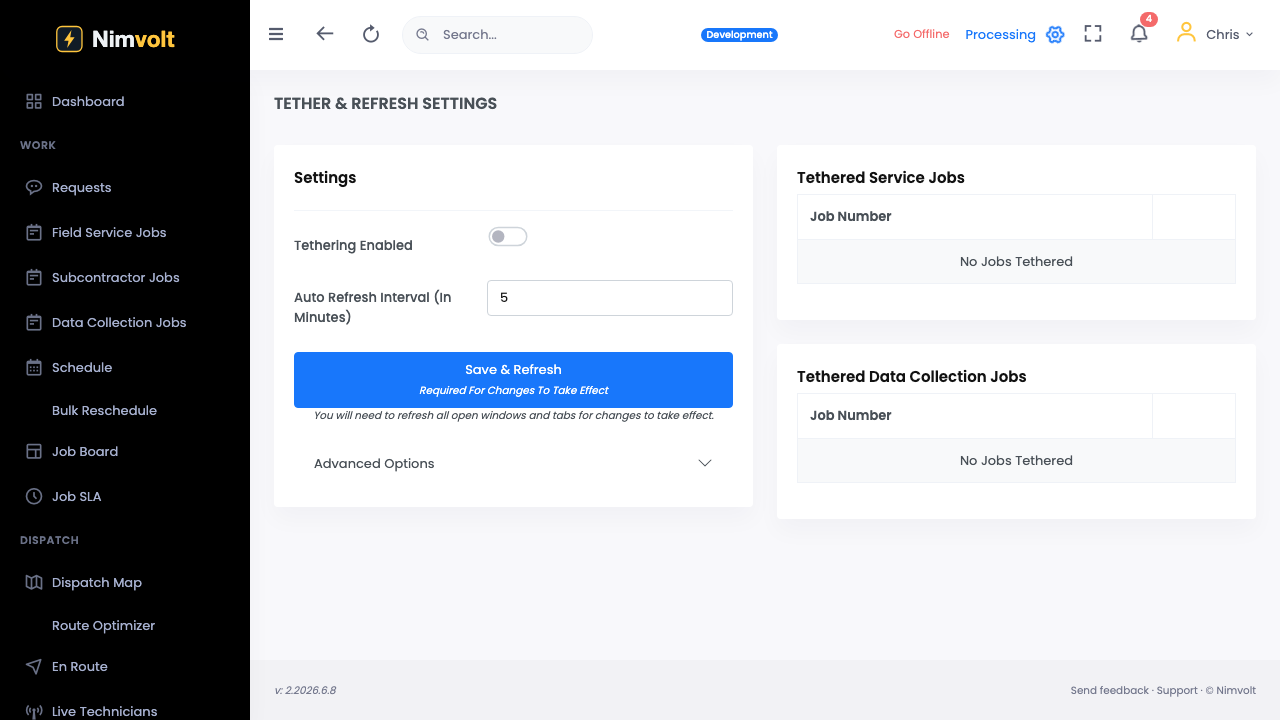
Task: Click the Schedule calendar icon
Action: coord(34,367)
